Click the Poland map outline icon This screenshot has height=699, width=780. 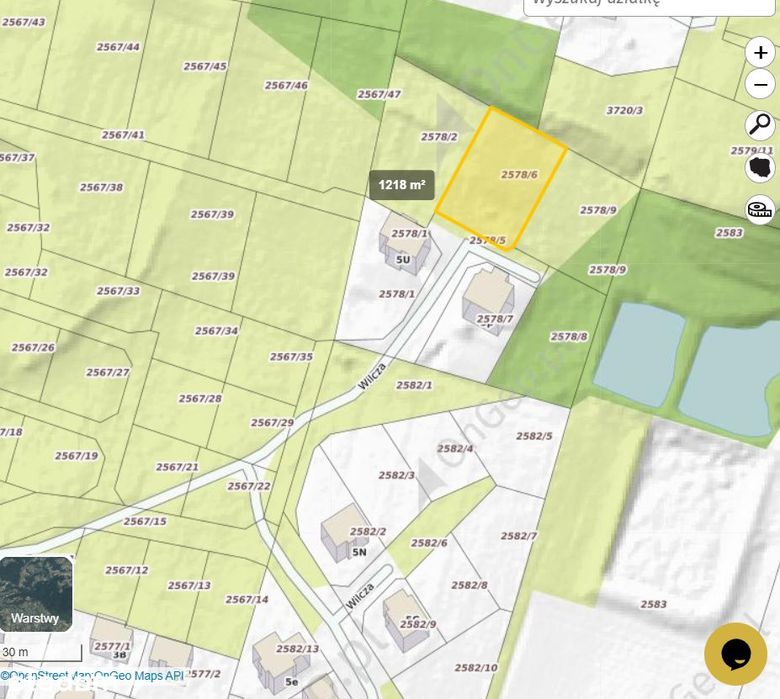click(x=760, y=167)
